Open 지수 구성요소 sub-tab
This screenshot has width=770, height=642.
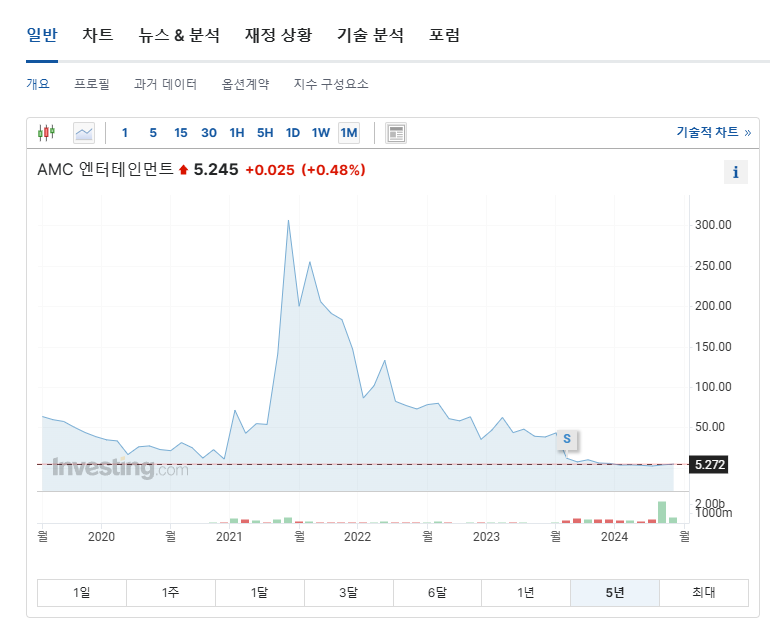point(331,84)
